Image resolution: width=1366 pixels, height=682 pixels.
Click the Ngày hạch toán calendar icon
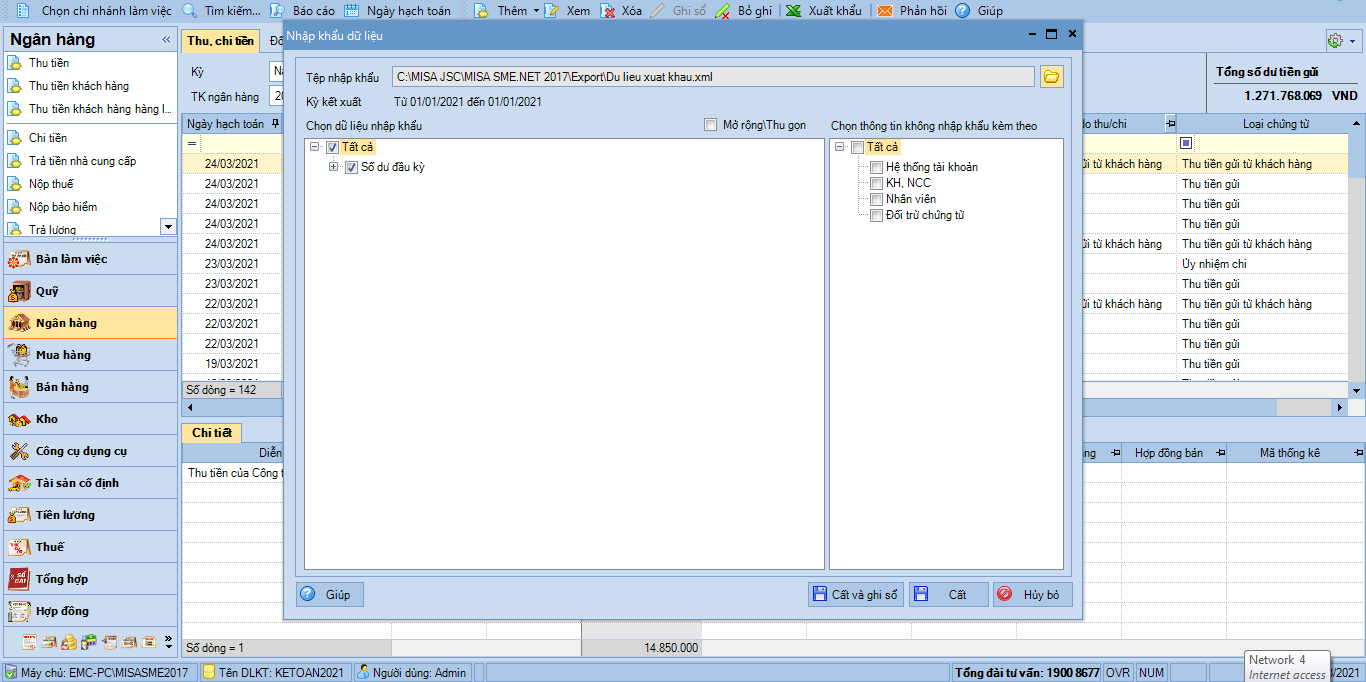click(351, 10)
